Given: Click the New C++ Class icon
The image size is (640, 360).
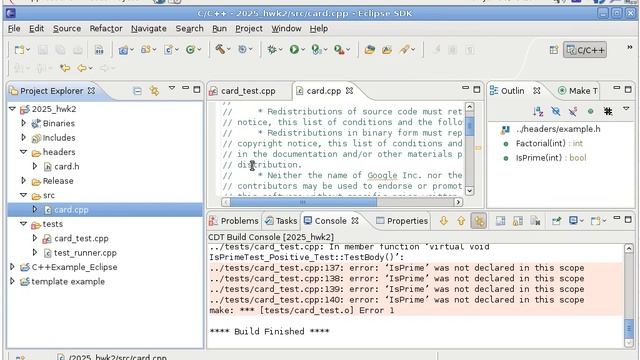Looking at the screenshot, I should click(168, 50).
